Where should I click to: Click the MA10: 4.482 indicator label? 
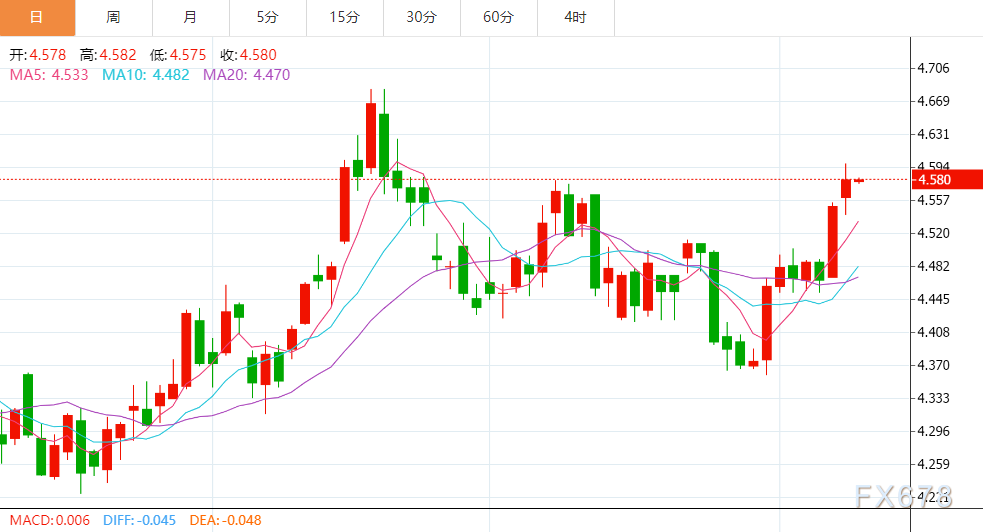pos(145,75)
